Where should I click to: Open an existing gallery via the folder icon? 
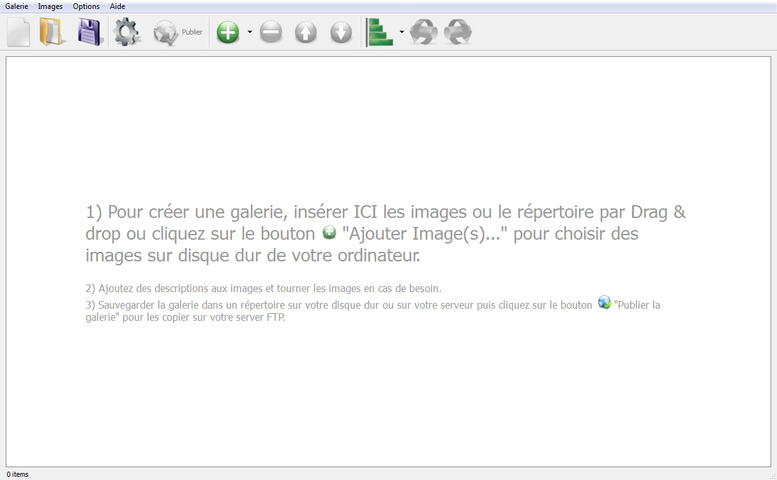pyautogui.click(x=52, y=33)
